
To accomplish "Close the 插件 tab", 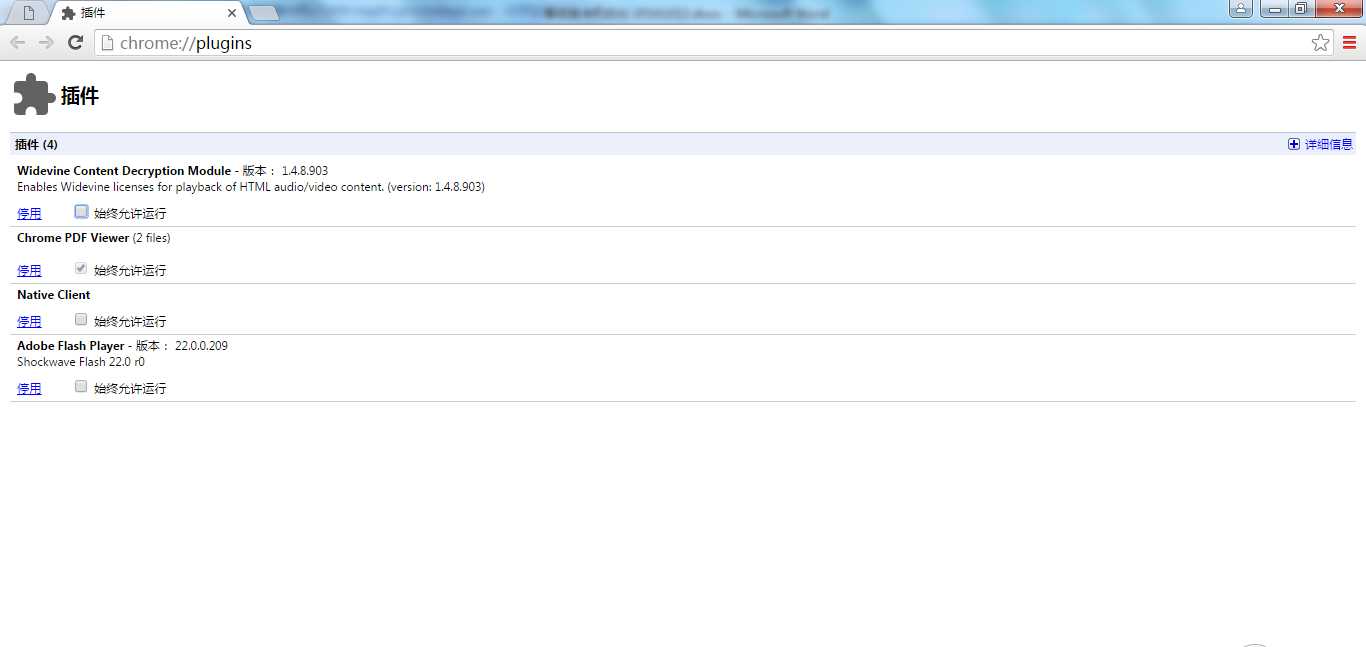I will coord(232,14).
